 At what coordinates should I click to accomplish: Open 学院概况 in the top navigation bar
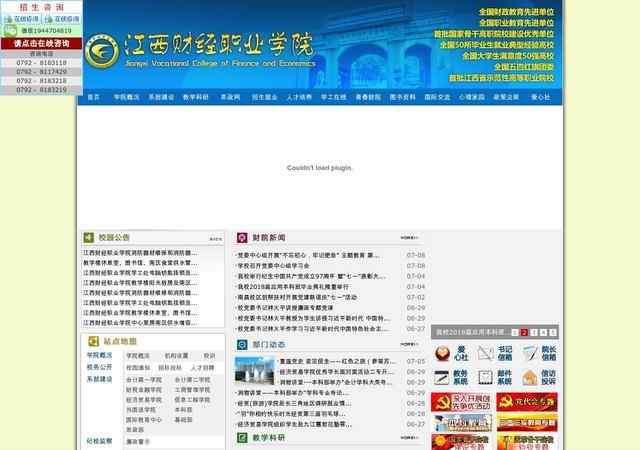click(x=127, y=97)
